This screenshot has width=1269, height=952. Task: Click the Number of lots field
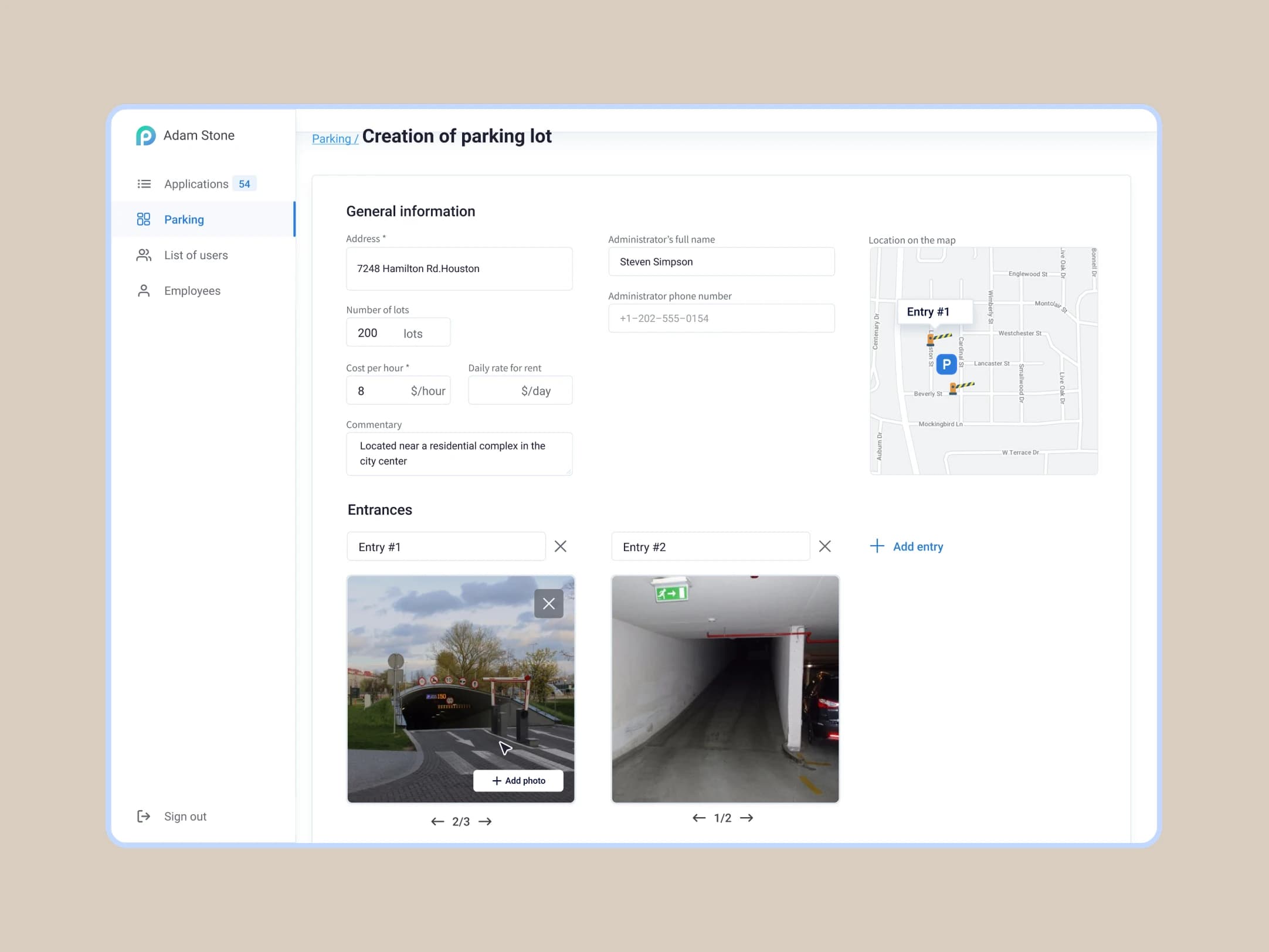(398, 332)
